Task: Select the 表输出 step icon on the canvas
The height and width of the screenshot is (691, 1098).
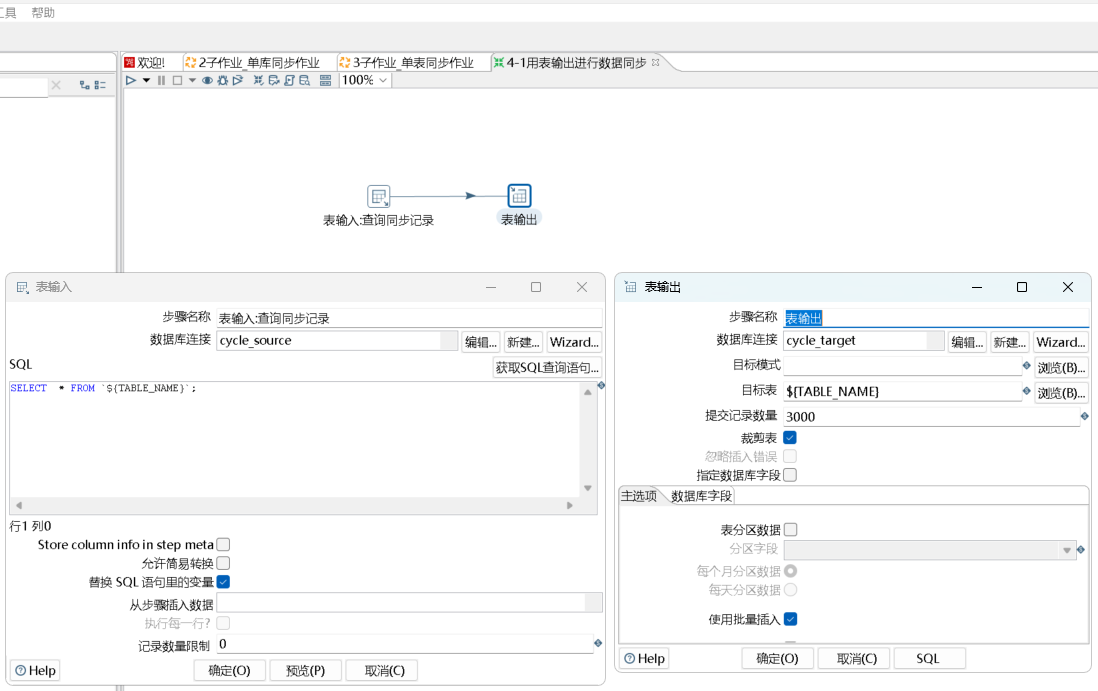Action: tap(519, 196)
